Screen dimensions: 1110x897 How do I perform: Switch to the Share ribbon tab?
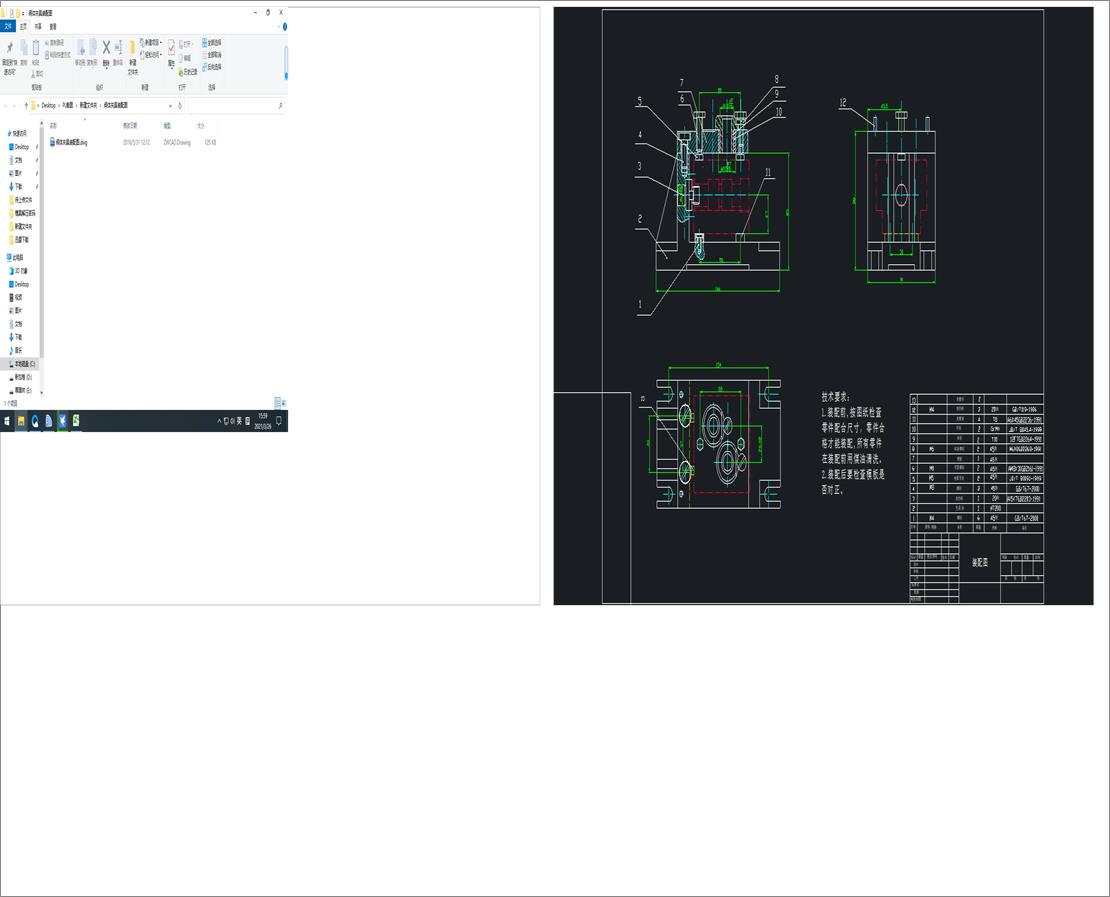38,26
